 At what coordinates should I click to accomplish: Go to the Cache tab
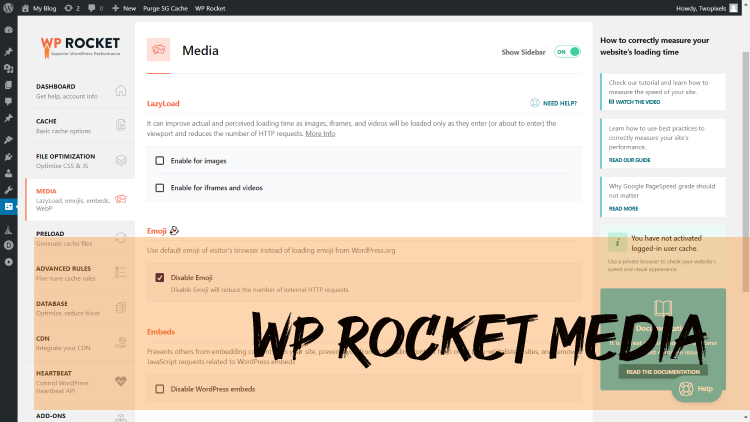pos(80,126)
